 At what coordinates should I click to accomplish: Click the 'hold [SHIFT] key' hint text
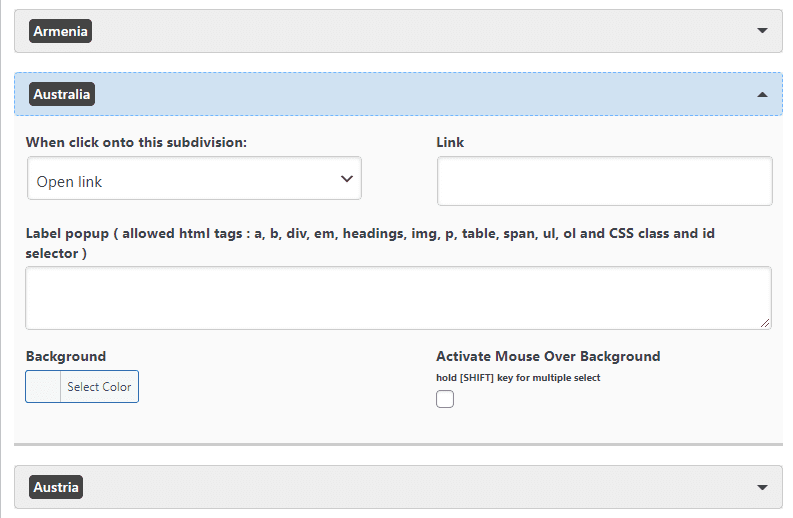518,378
